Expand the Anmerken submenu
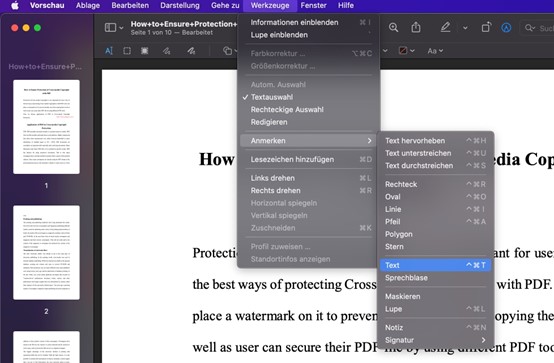Screen dimensions: 554x363 (x=308, y=141)
